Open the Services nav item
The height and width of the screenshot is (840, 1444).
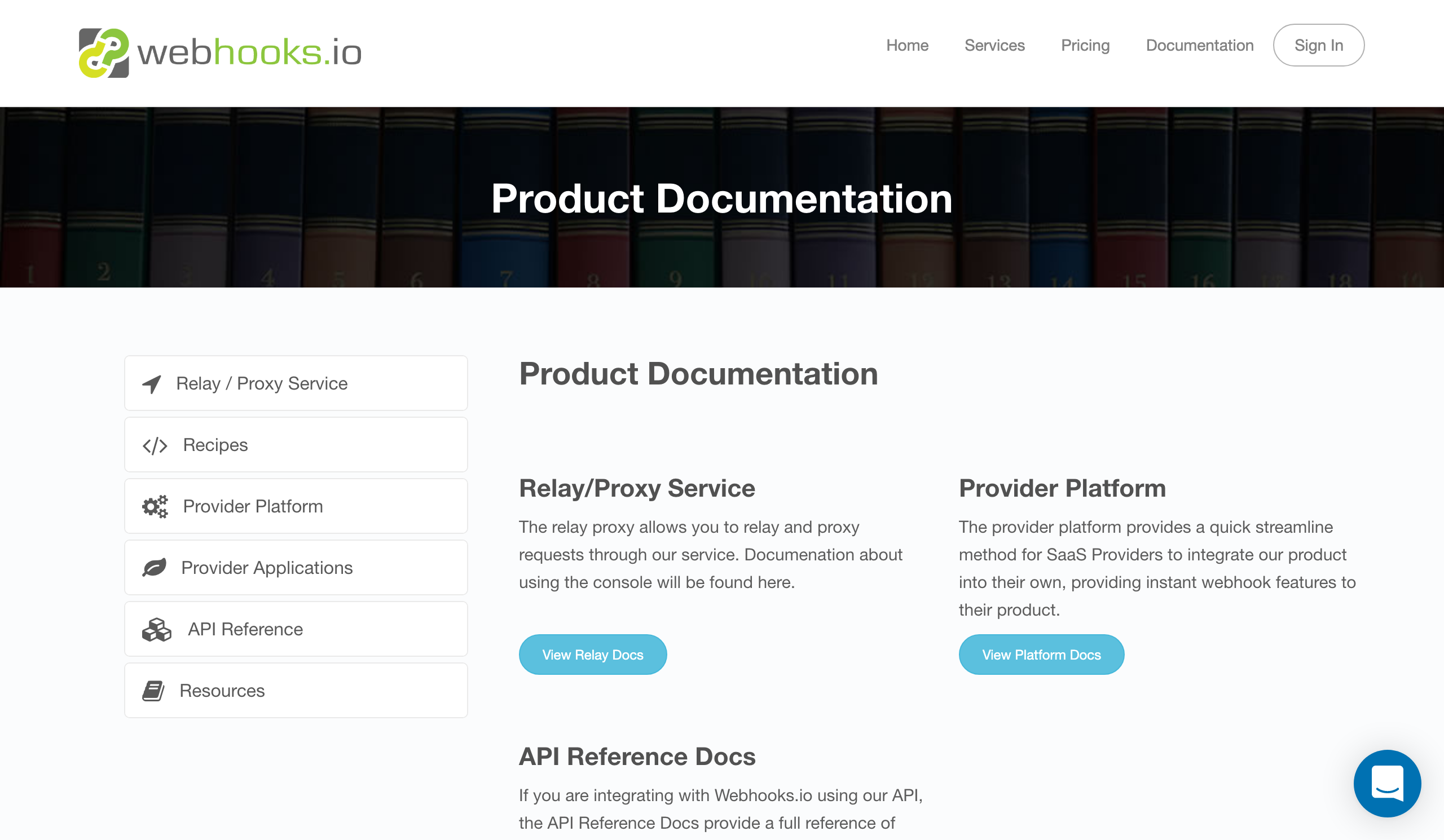pyautogui.click(x=994, y=45)
